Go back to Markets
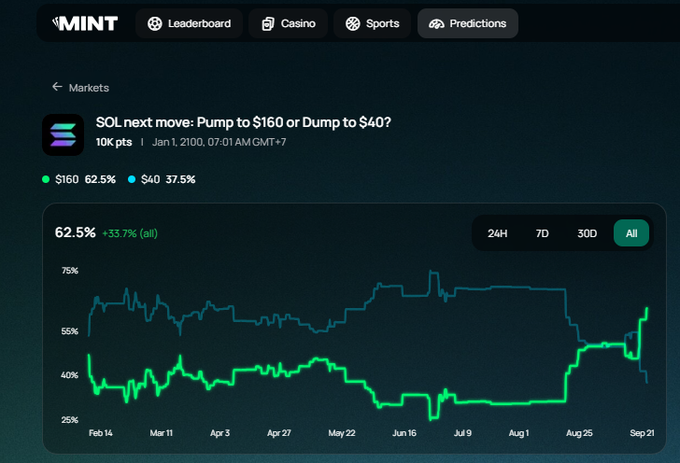The width and height of the screenshot is (680, 463). (81, 88)
